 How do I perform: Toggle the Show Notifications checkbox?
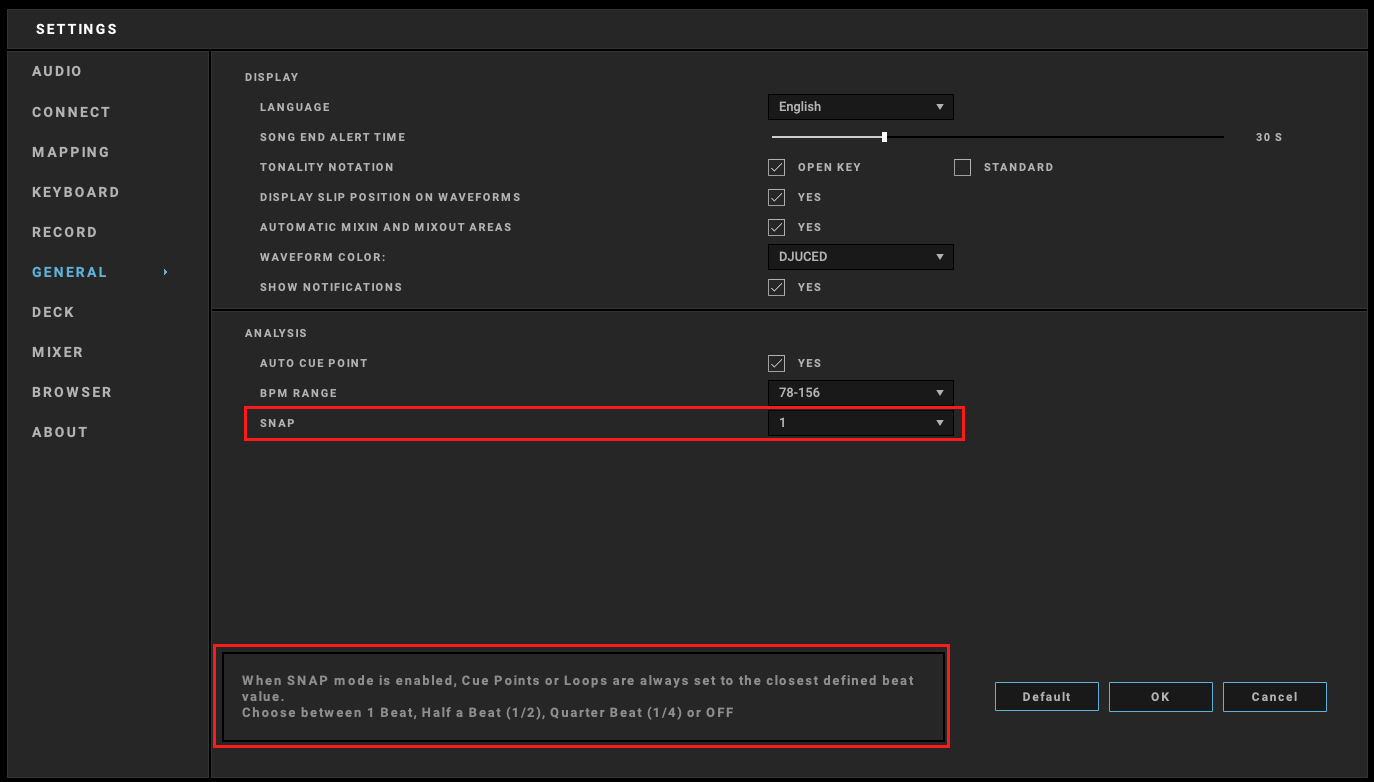tap(776, 287)
